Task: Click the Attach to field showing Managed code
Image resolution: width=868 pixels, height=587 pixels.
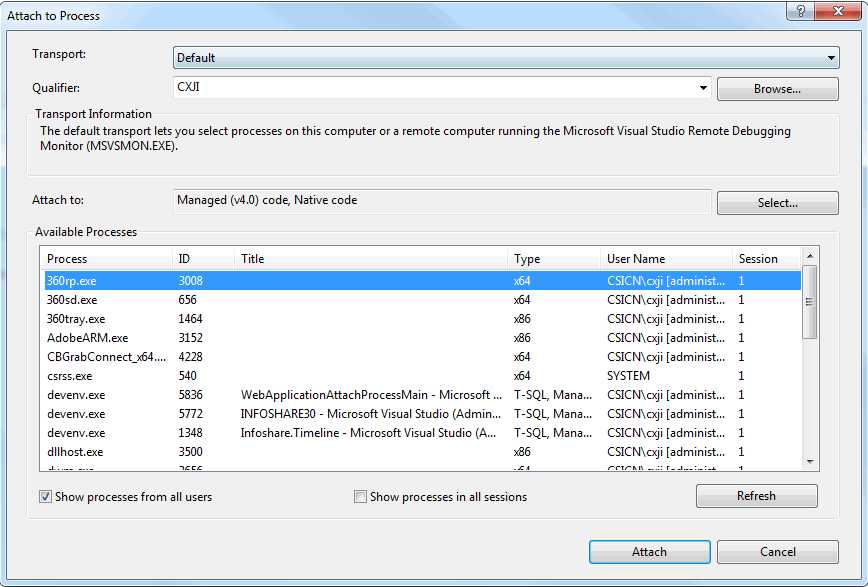Action: 442,201
